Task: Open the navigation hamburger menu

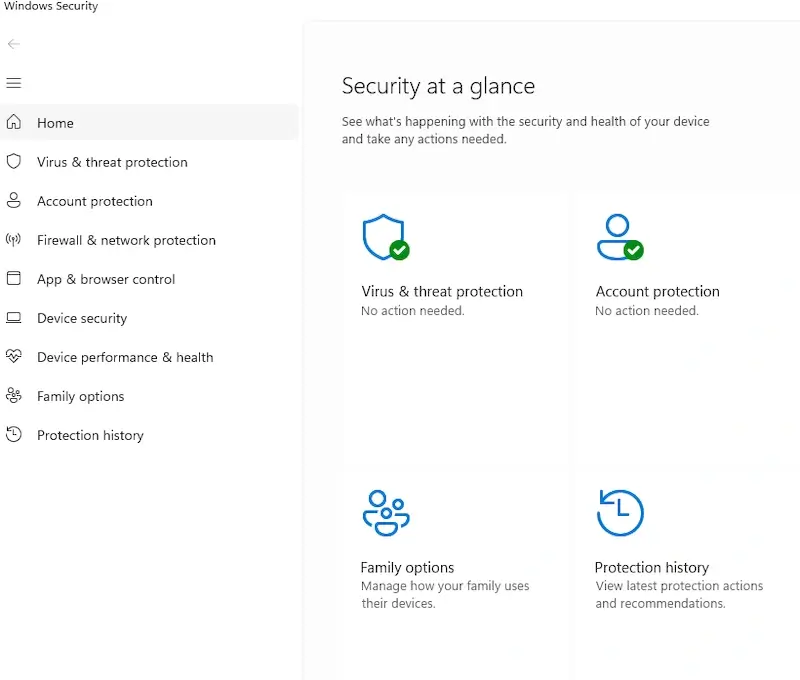Action: point(14,83)
